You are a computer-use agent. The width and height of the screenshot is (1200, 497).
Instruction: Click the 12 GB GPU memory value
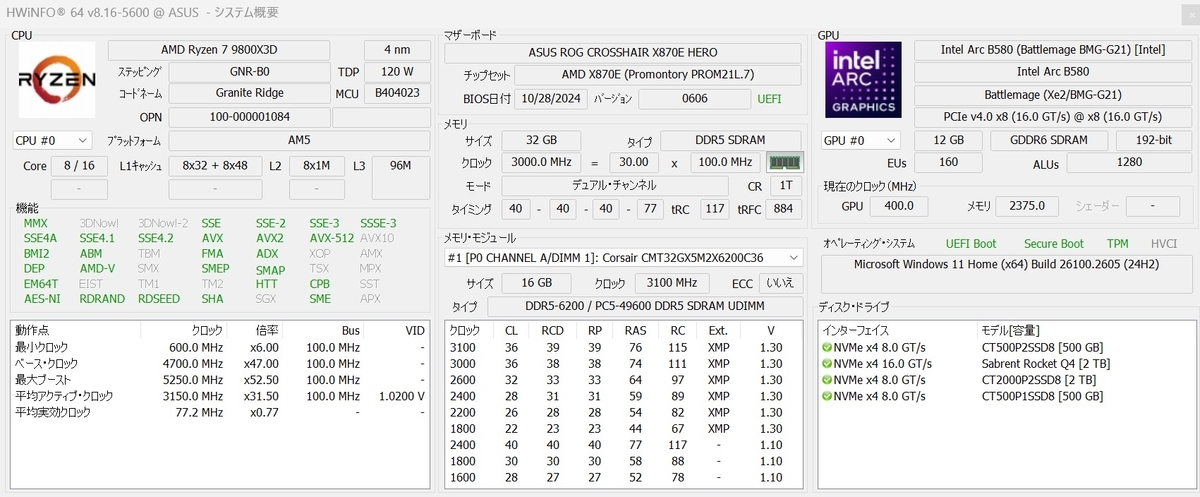pos(948,141)
